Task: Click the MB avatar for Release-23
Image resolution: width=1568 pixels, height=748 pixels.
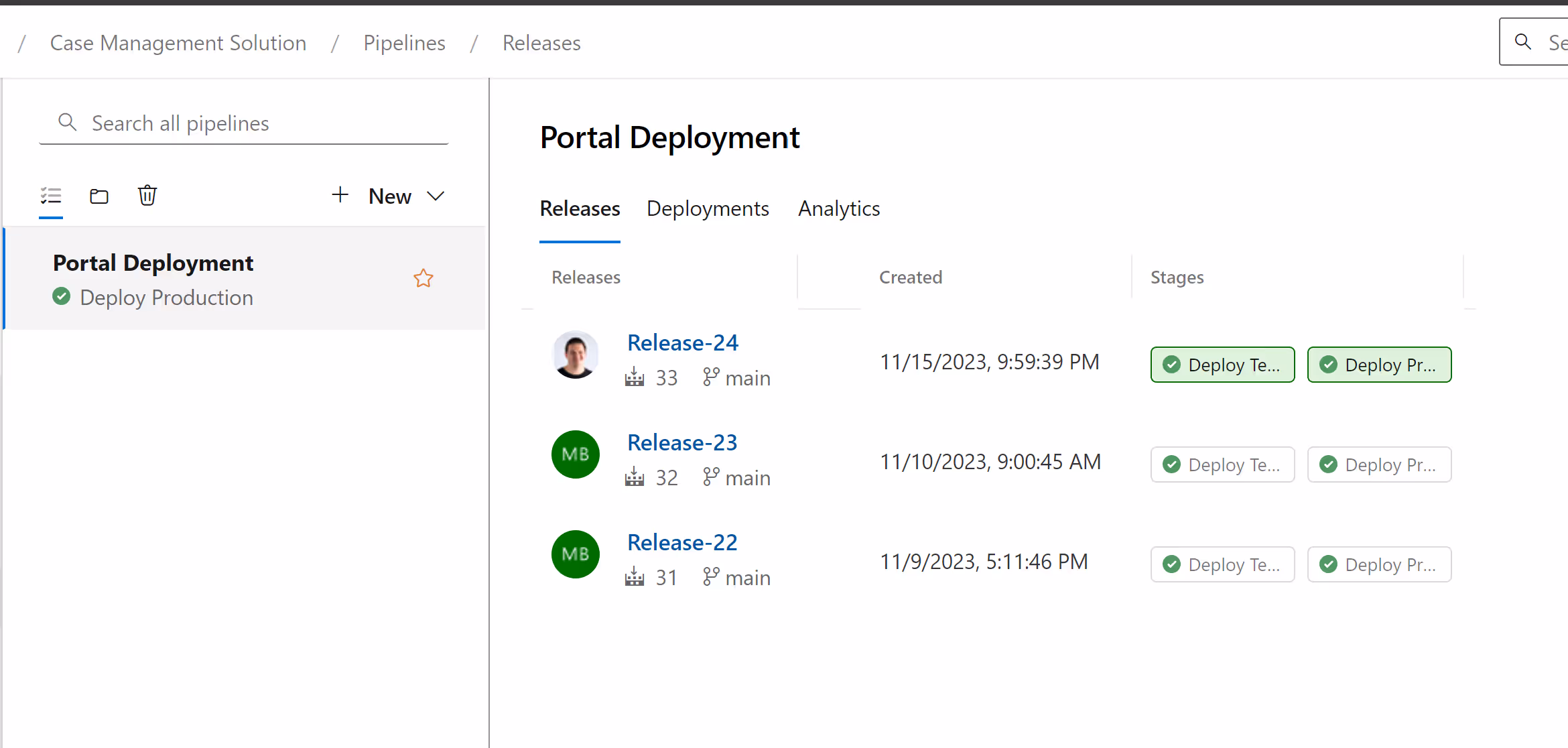Action: tap(575, 454)
